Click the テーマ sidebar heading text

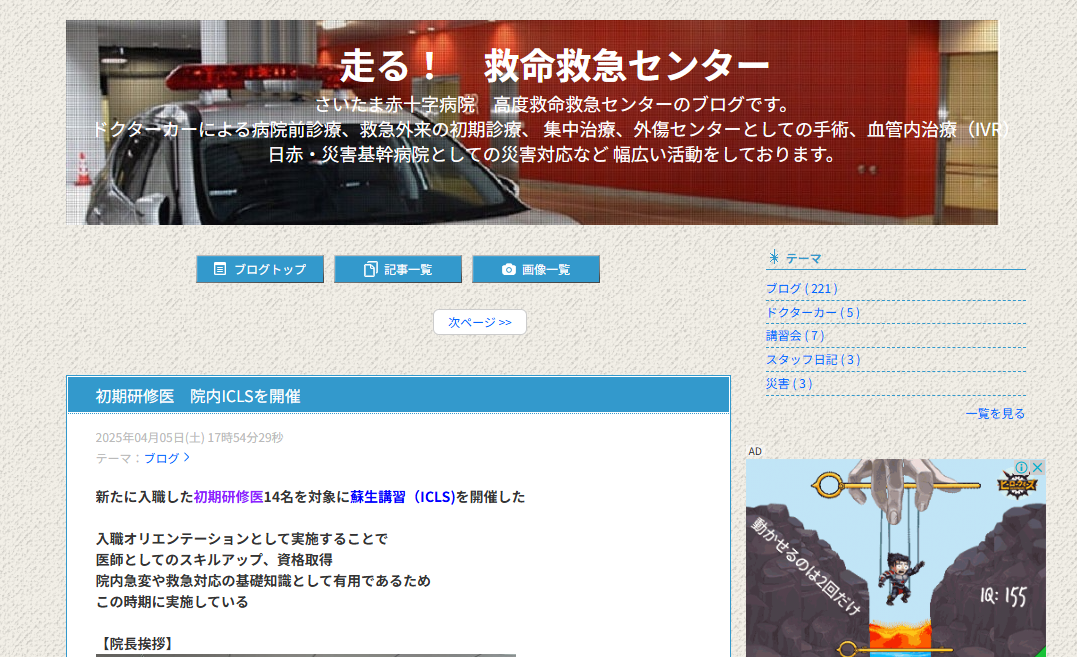point(804,258)
